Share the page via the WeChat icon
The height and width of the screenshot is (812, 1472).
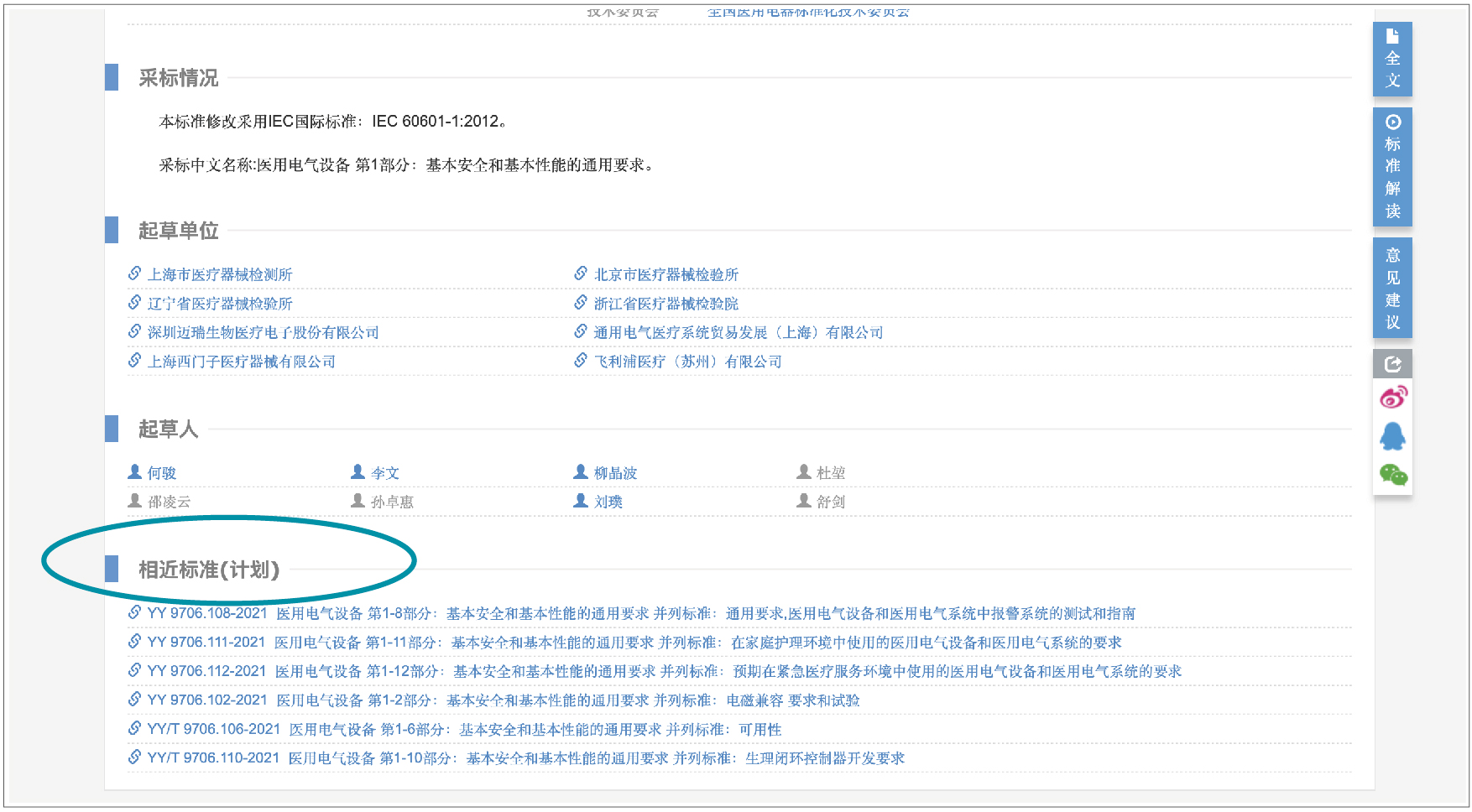pos(1392,475)
